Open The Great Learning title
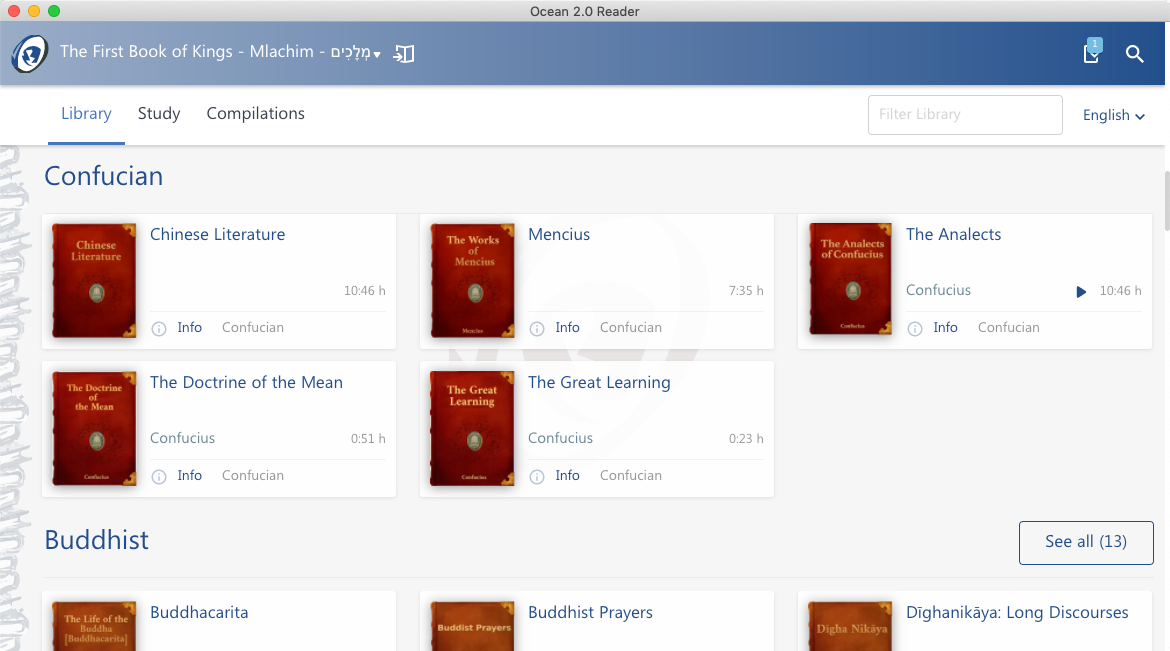 click(x=599, y=382)
